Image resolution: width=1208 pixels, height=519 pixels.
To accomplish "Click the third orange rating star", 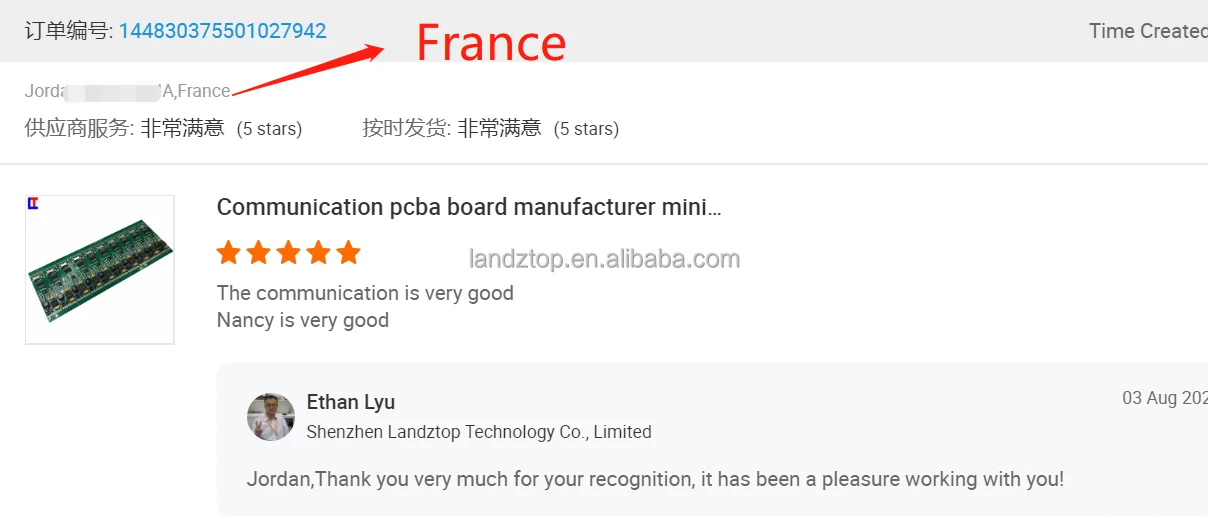I will [289, 252].
